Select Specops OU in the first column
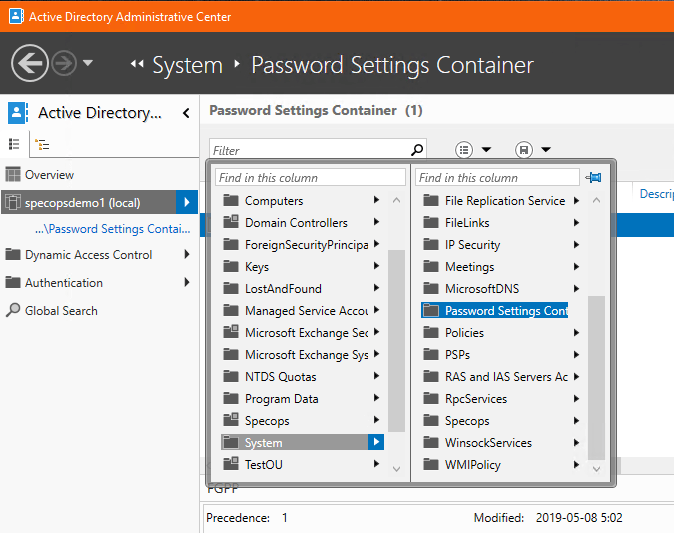The height and width of the screenshot is (533, 674). point(267,420)
